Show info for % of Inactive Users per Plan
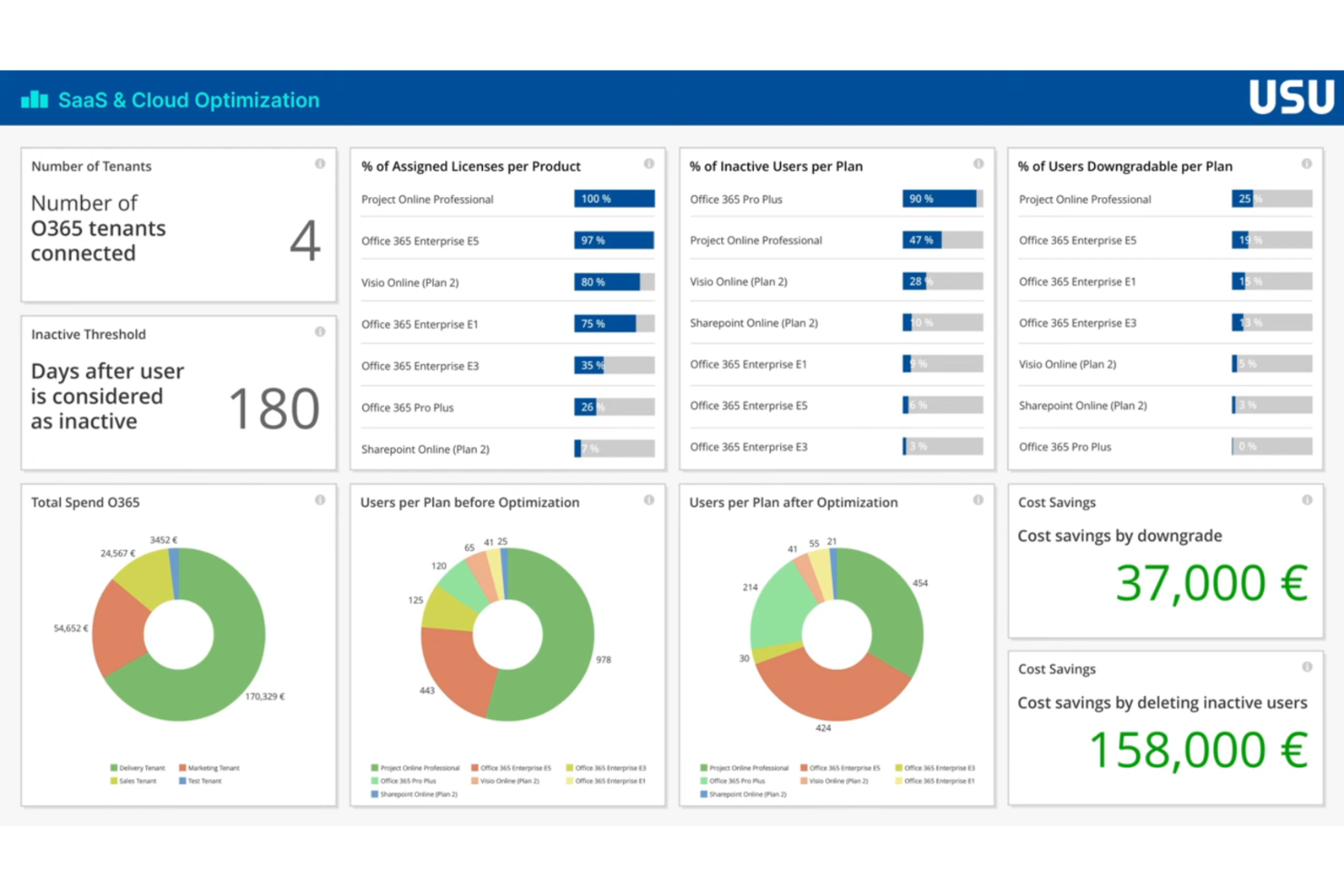The width and height of the screenshot is (1344, 896). 978,164
